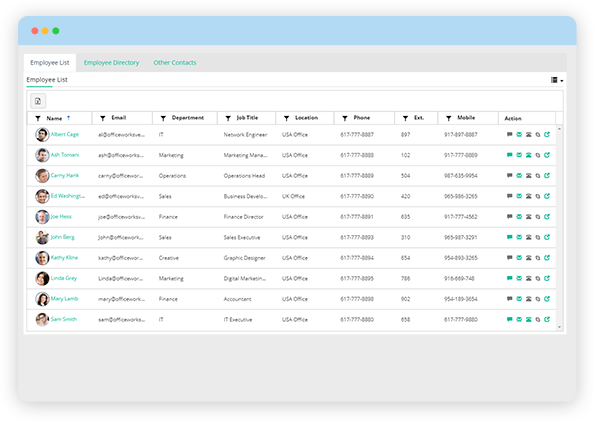The height and width of the screenshot is (422, 595).
Task: Sort by the Department column header
Action: tap(187, 118)
